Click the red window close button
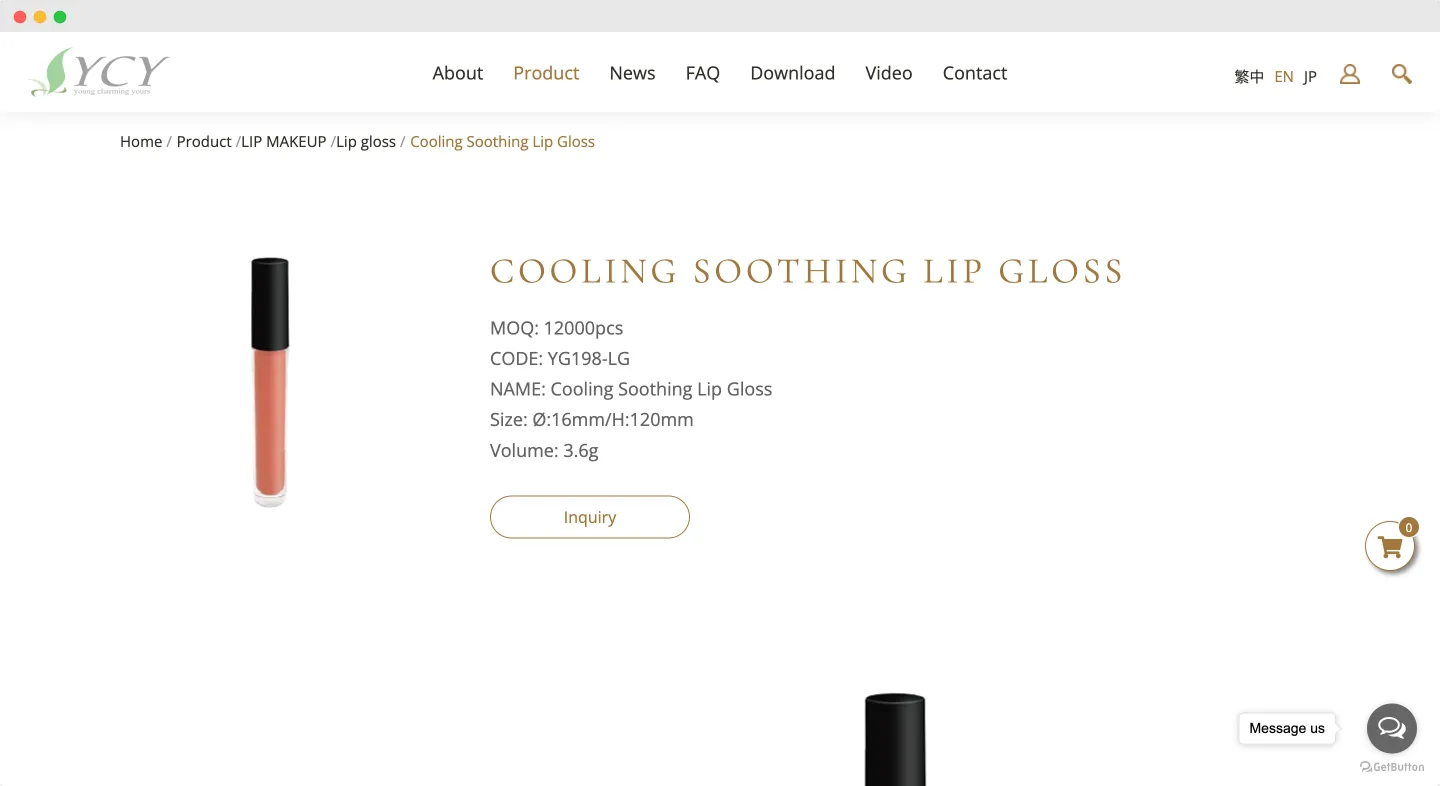 [20, 17]
